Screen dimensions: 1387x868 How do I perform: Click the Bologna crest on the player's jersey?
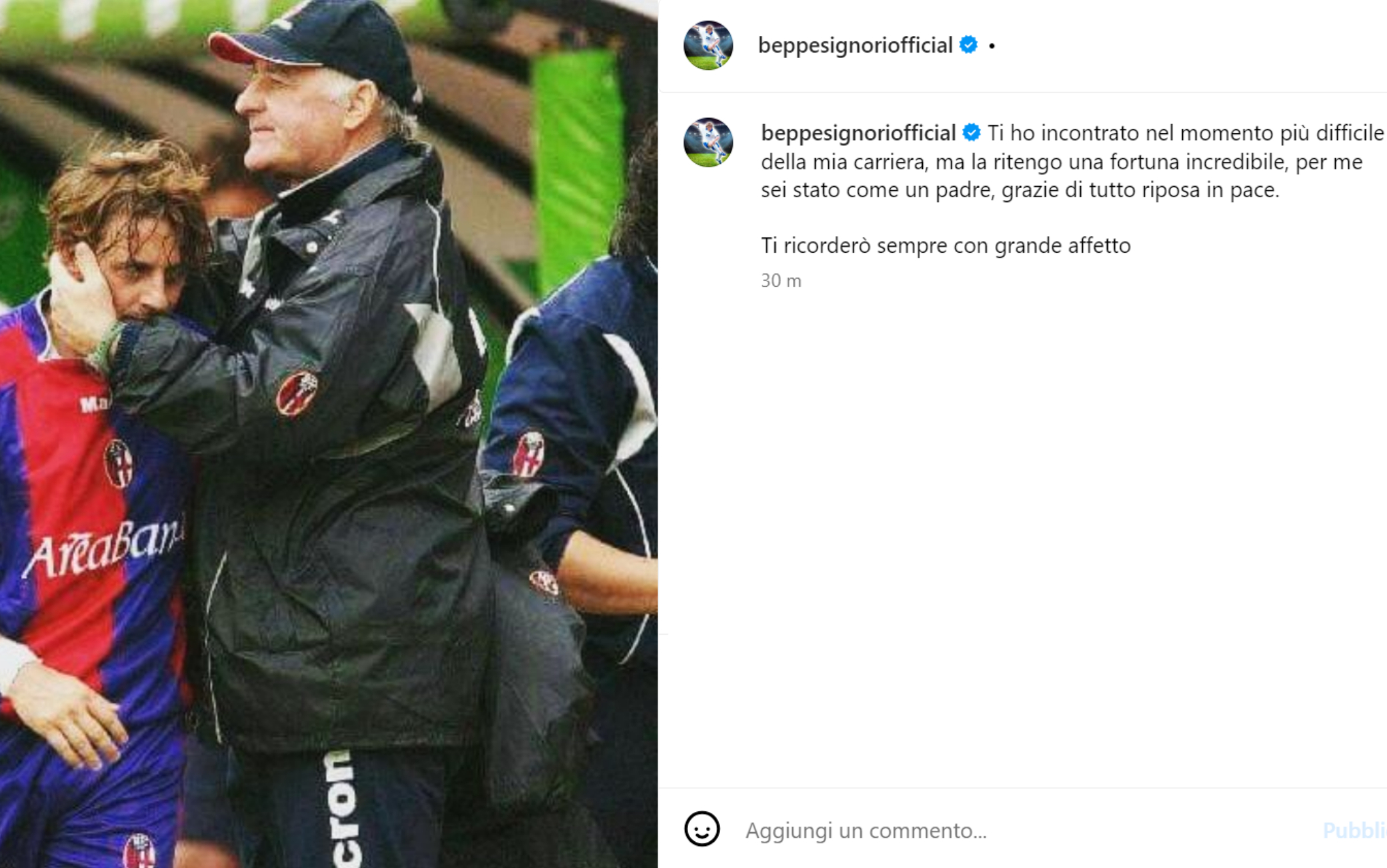118,463
